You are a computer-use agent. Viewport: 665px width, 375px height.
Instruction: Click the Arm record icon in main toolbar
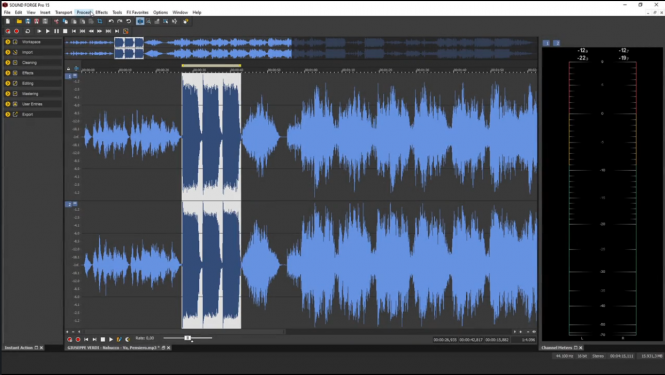pos(8,31)
